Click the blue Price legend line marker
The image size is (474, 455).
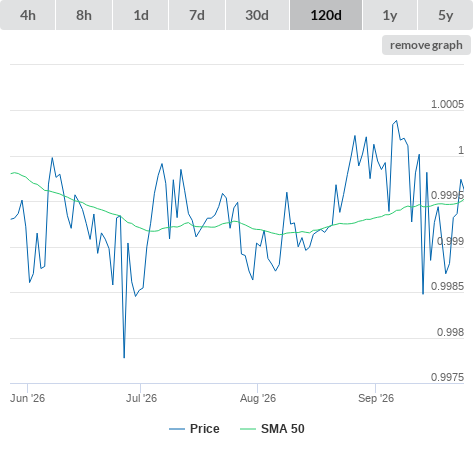177,429
